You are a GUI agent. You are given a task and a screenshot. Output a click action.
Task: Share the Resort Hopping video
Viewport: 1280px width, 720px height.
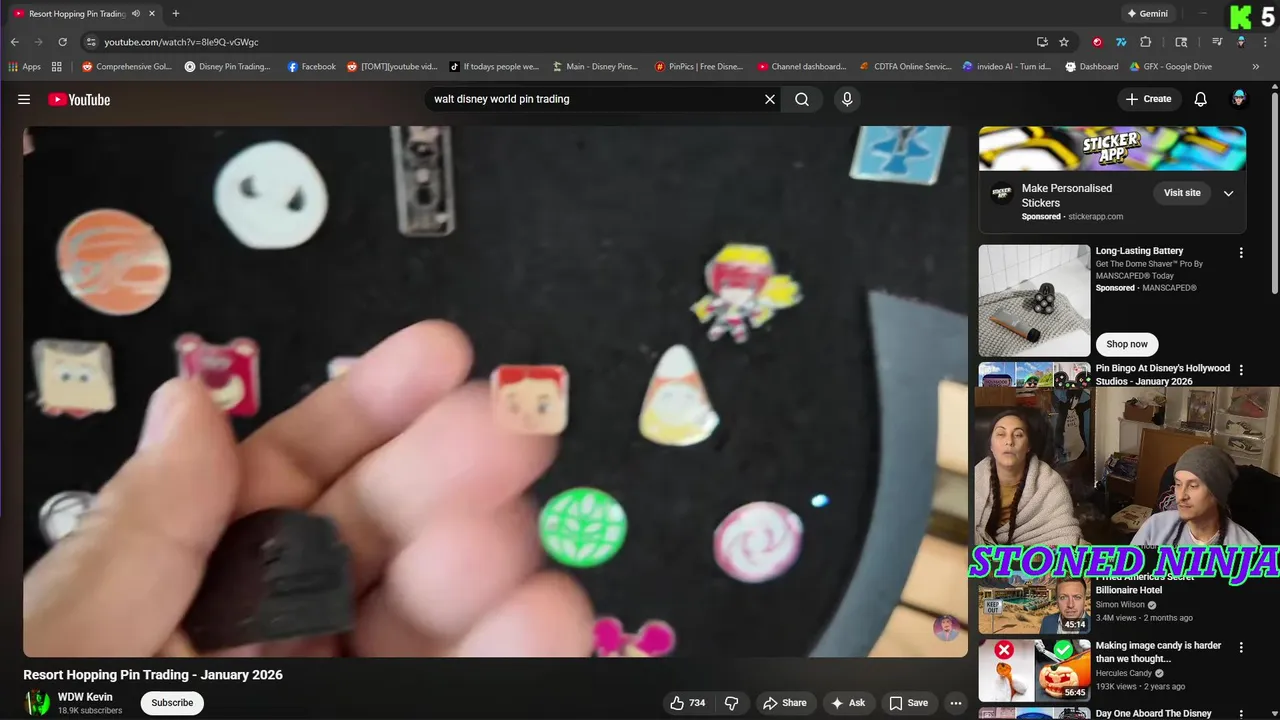[785, 703]
